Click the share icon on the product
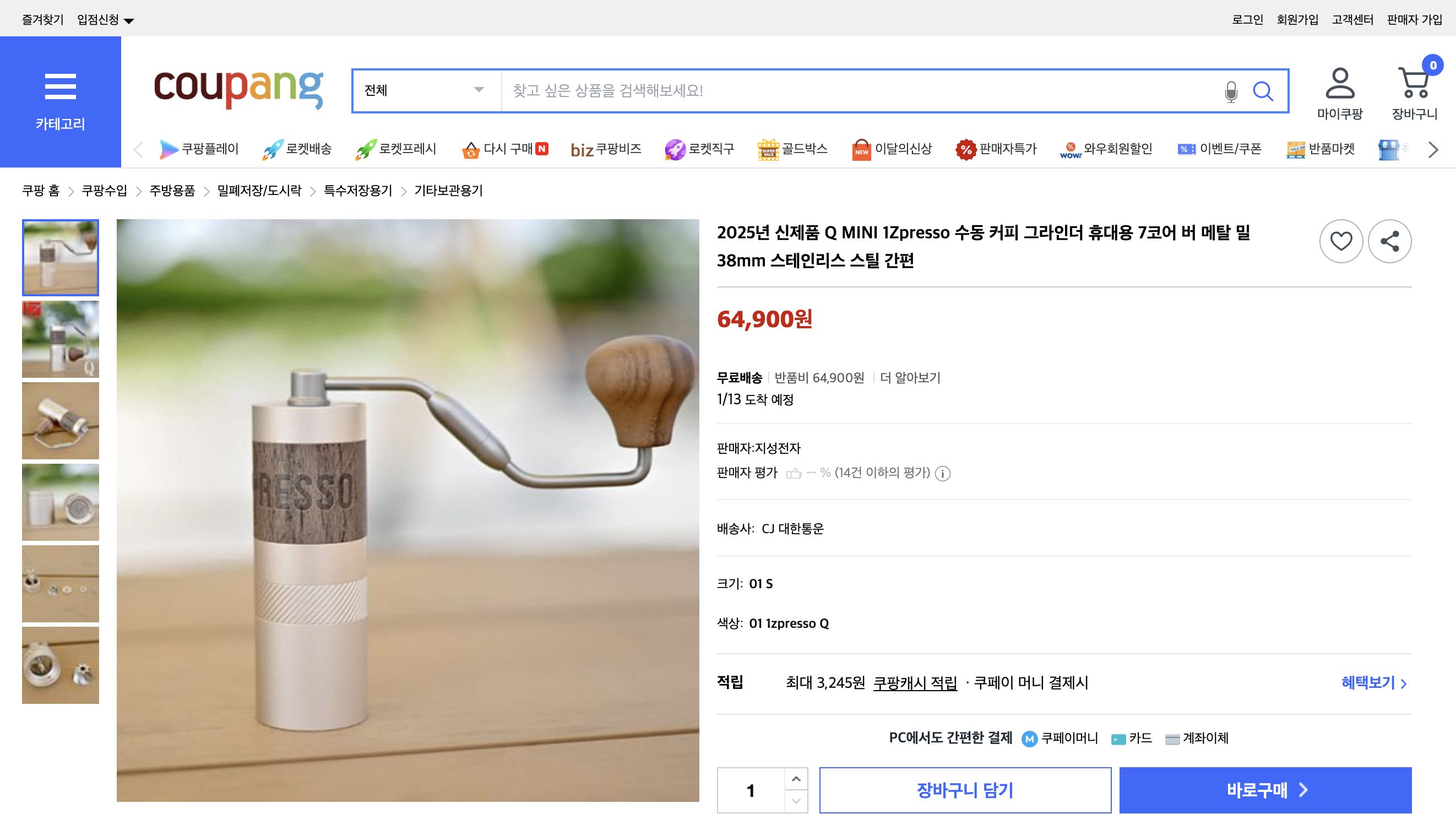The image size is (1456, 814). [x=1390, y=241]
